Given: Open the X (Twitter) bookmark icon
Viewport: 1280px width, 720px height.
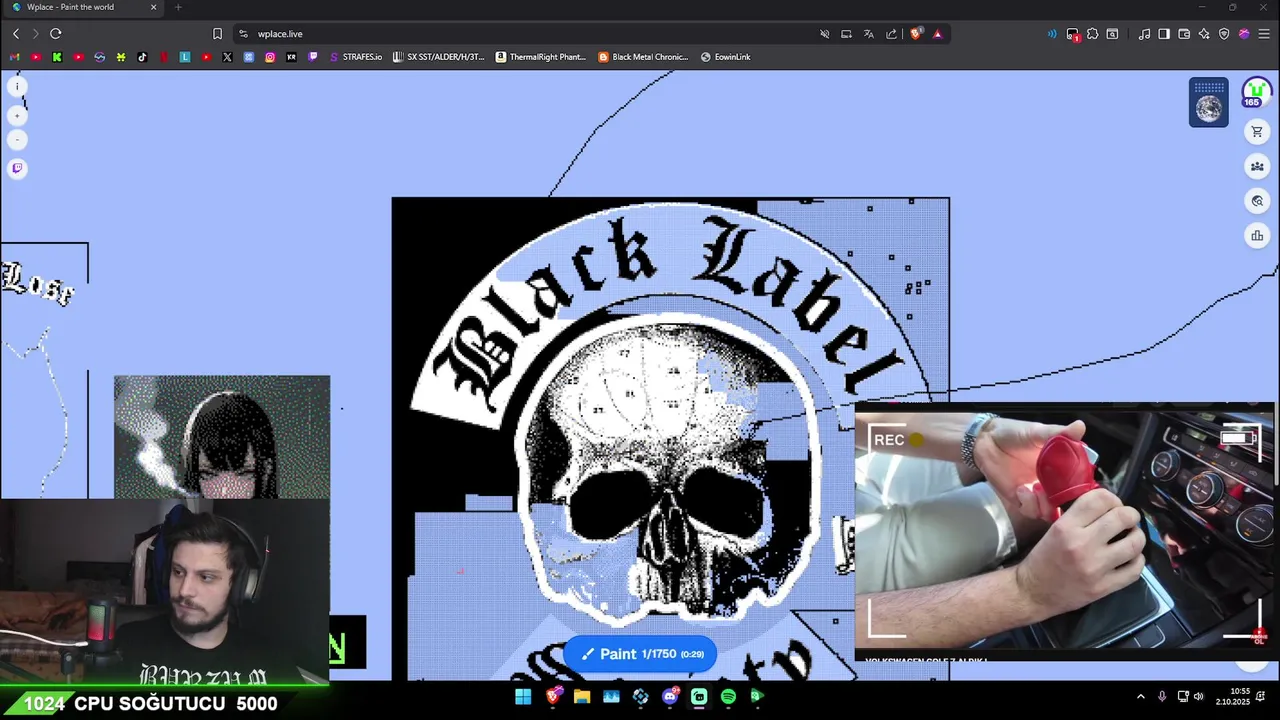Looking at the screenshot, I should pyautogui.click(x=227, y=57).
